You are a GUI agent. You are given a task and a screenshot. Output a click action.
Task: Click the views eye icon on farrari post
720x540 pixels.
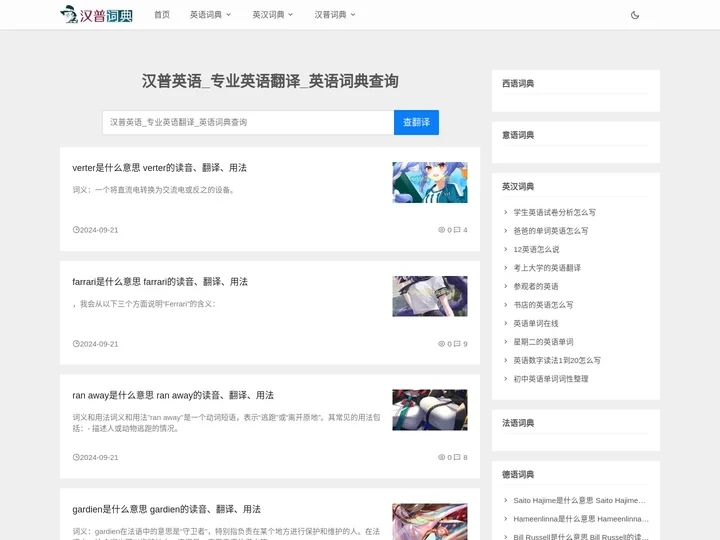[441, 343]
